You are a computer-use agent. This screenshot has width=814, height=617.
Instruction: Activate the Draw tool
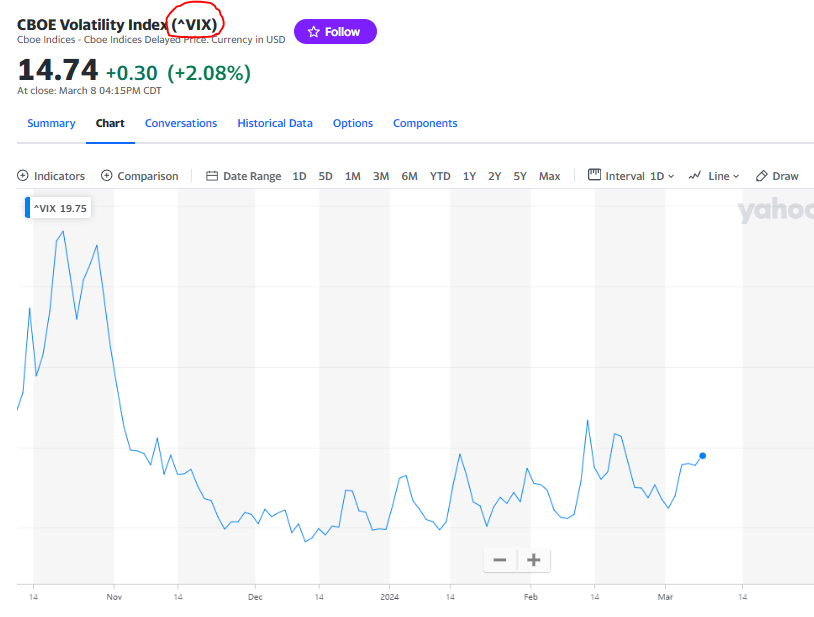coord(777,176)
